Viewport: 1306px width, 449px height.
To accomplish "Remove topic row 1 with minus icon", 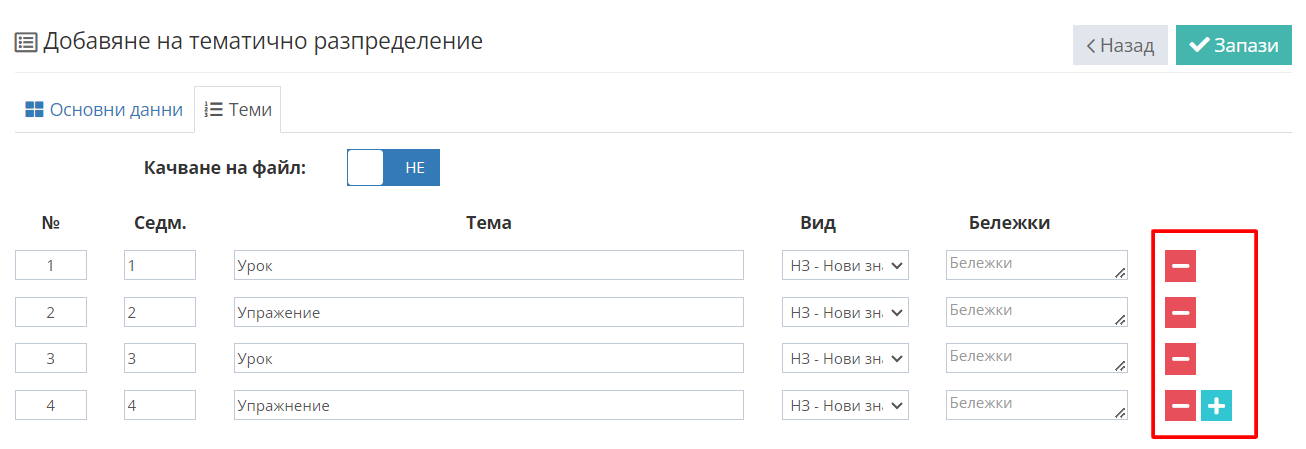I will tap(1180, 266).
